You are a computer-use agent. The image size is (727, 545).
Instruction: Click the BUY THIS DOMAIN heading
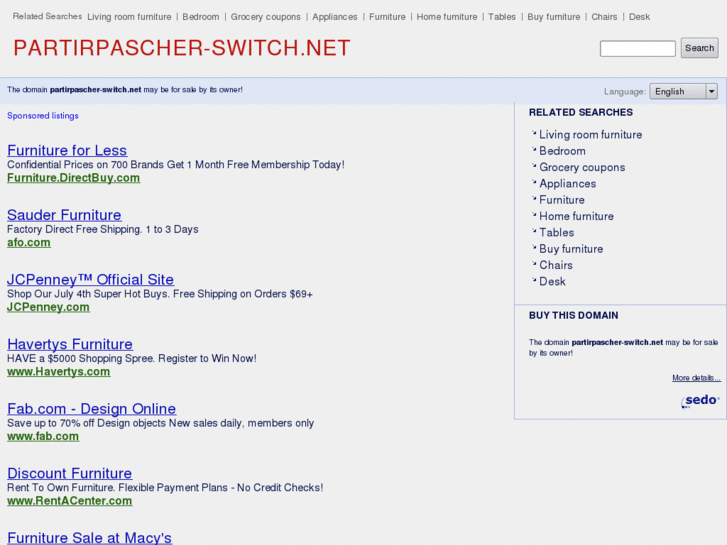point(574,315)
